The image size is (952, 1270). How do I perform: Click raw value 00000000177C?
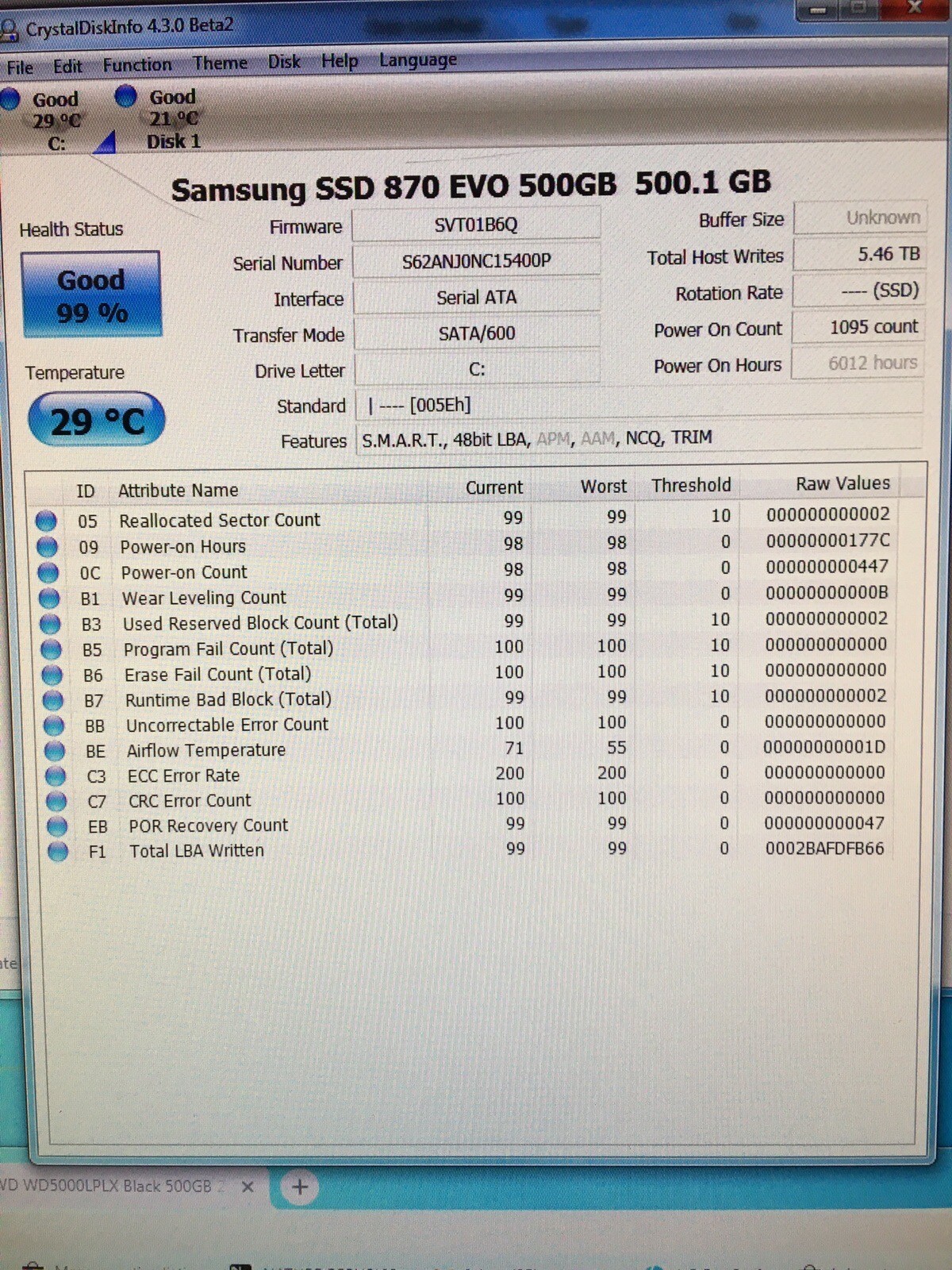[x=827, y=541]
